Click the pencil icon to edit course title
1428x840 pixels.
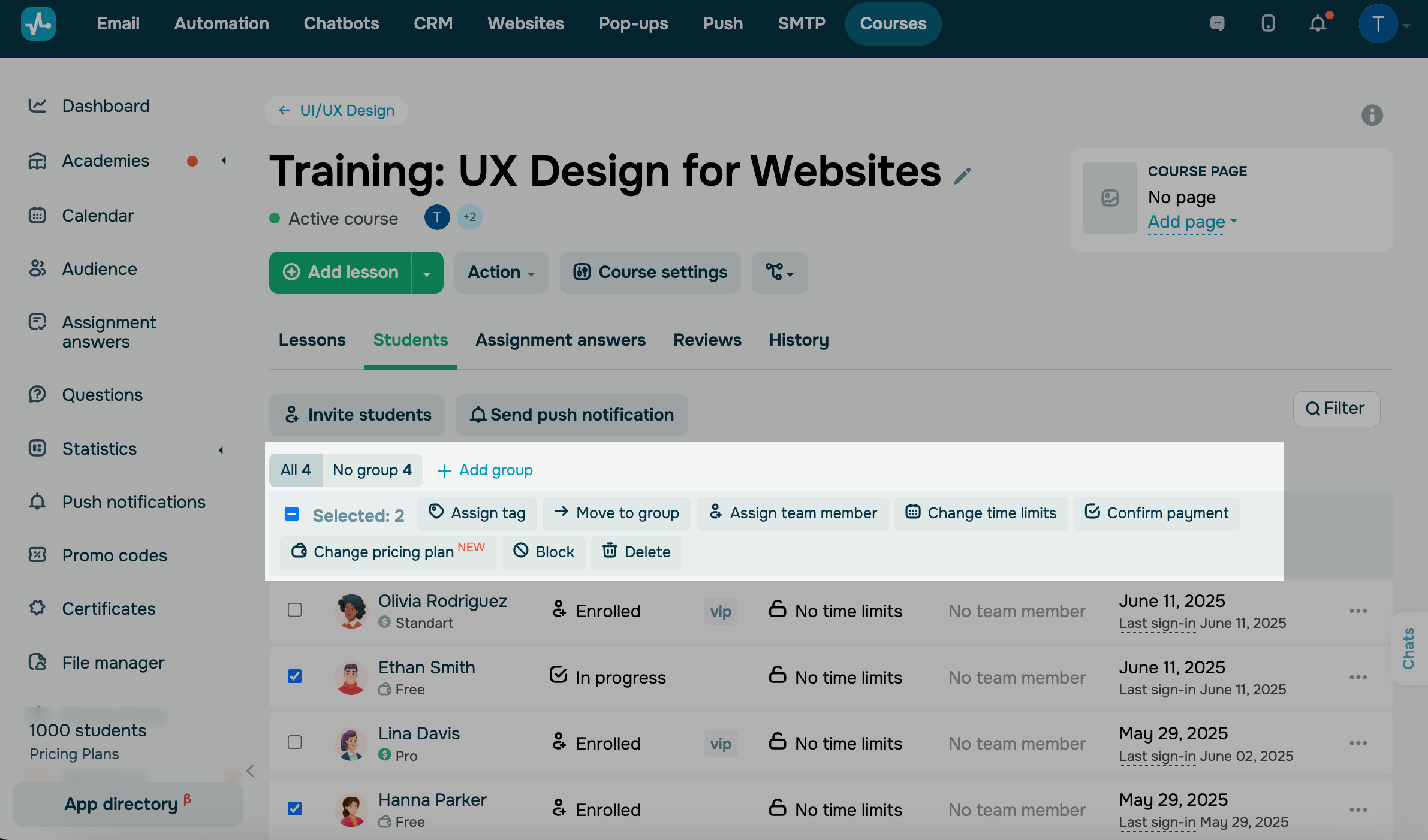[x=962, y=176]
